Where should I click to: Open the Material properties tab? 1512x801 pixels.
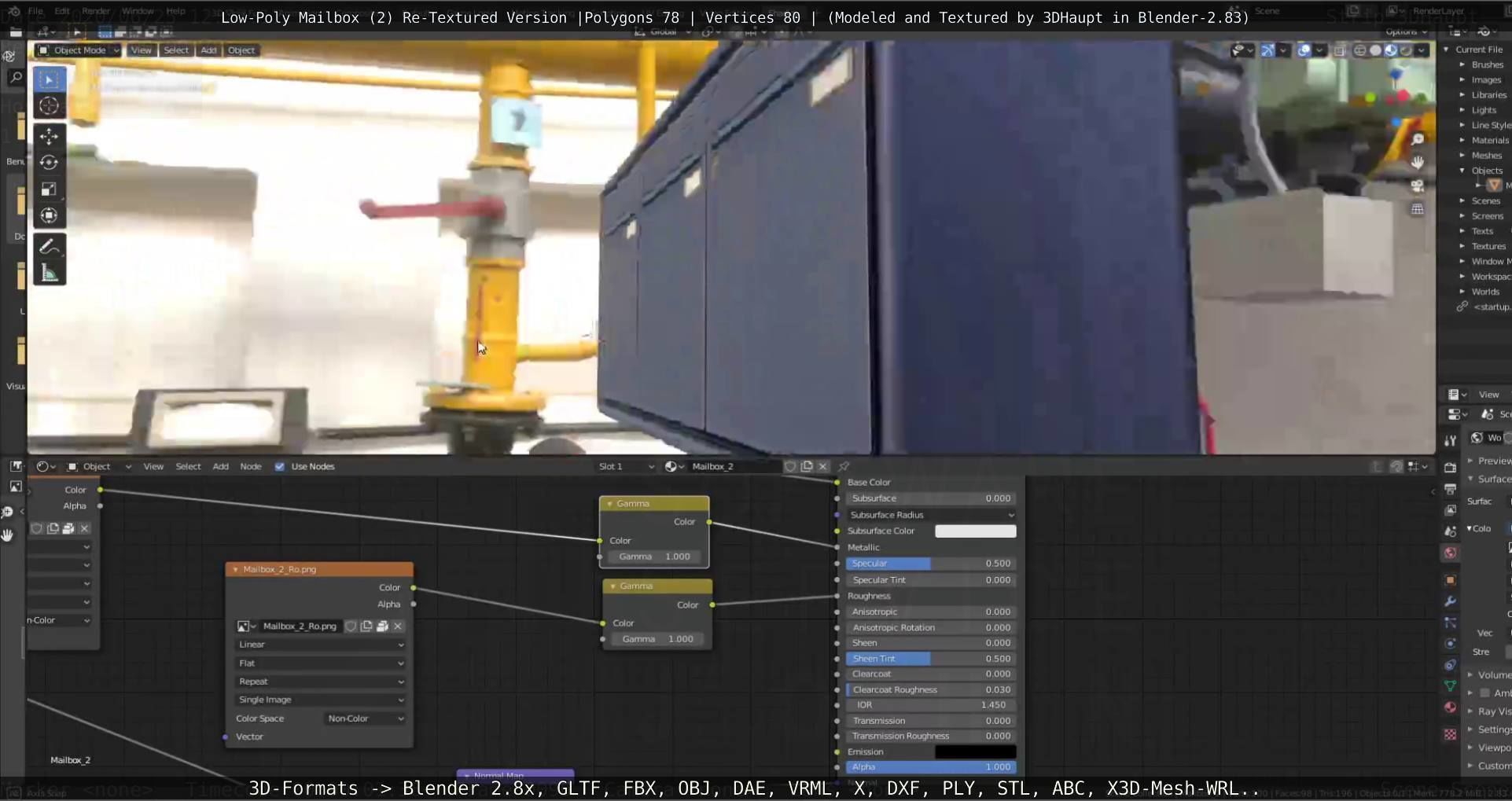pyautogui.click(x=1451, y=707)
